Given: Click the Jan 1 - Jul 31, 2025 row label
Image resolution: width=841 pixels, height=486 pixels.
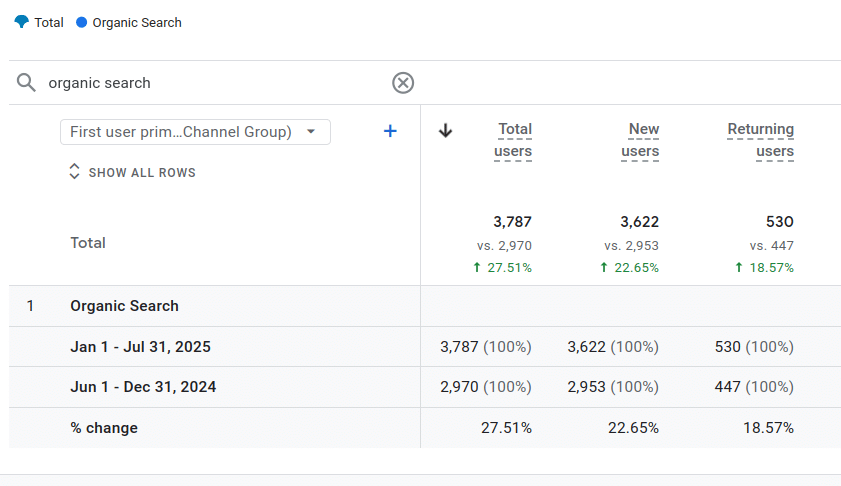Looking at the screenshot, I should tap(140, 347).
